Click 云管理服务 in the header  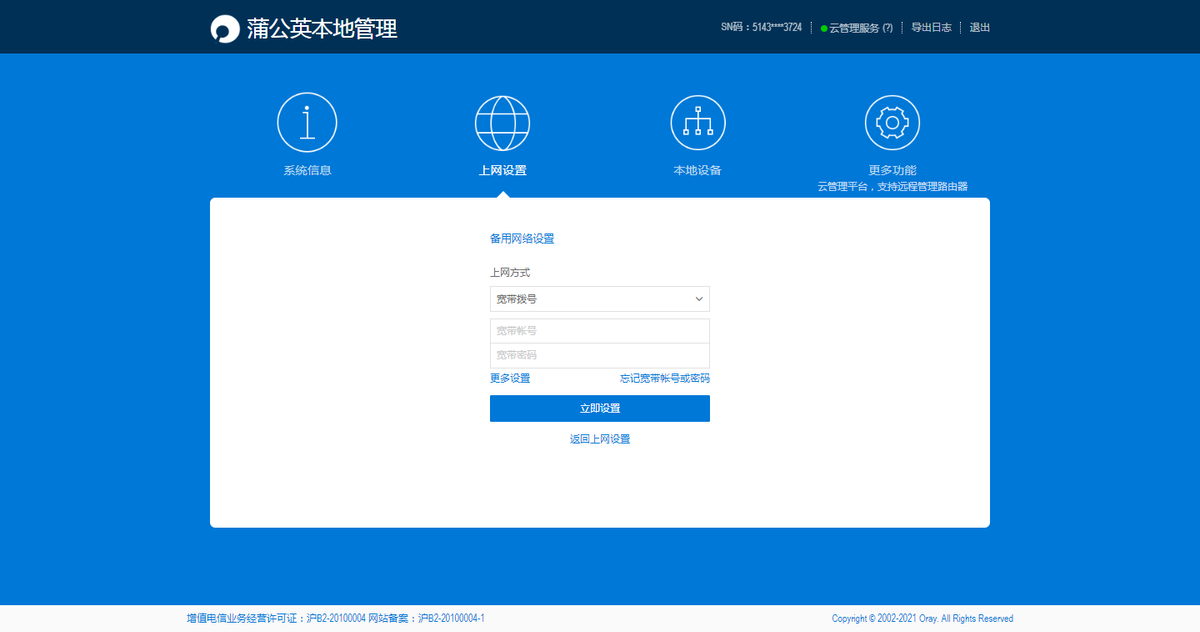coord(854,28)
